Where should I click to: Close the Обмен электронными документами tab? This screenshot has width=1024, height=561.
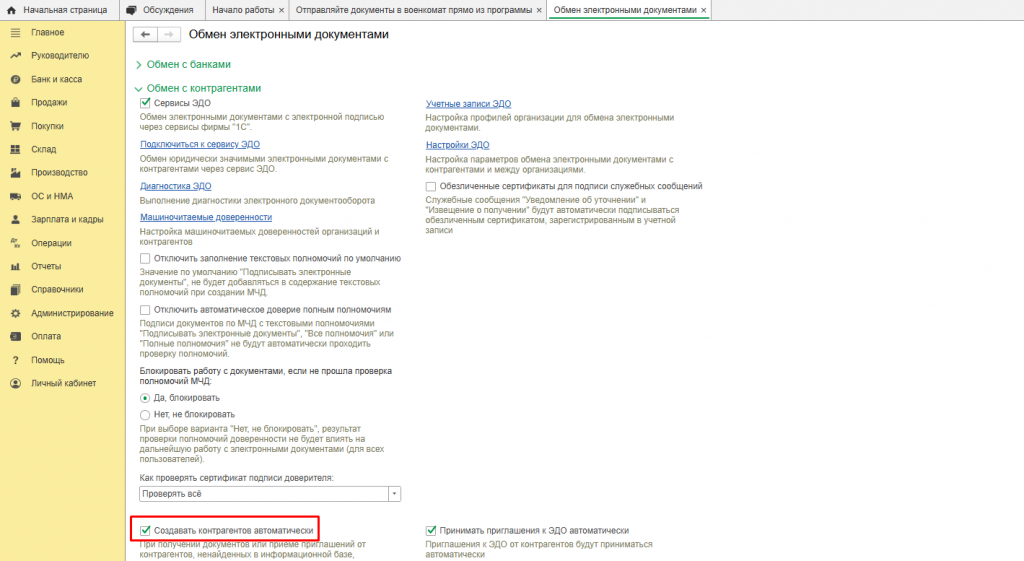[x=703, y=10]
